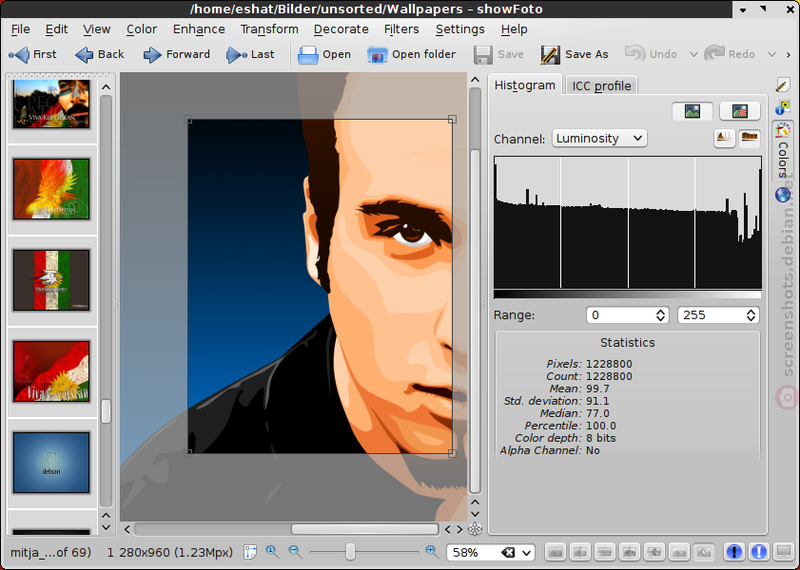Click the canvas horizontal scrollbar thumb
Image resolution: width=800 pixels, height=570 pixels.
(x=364, y=529)
